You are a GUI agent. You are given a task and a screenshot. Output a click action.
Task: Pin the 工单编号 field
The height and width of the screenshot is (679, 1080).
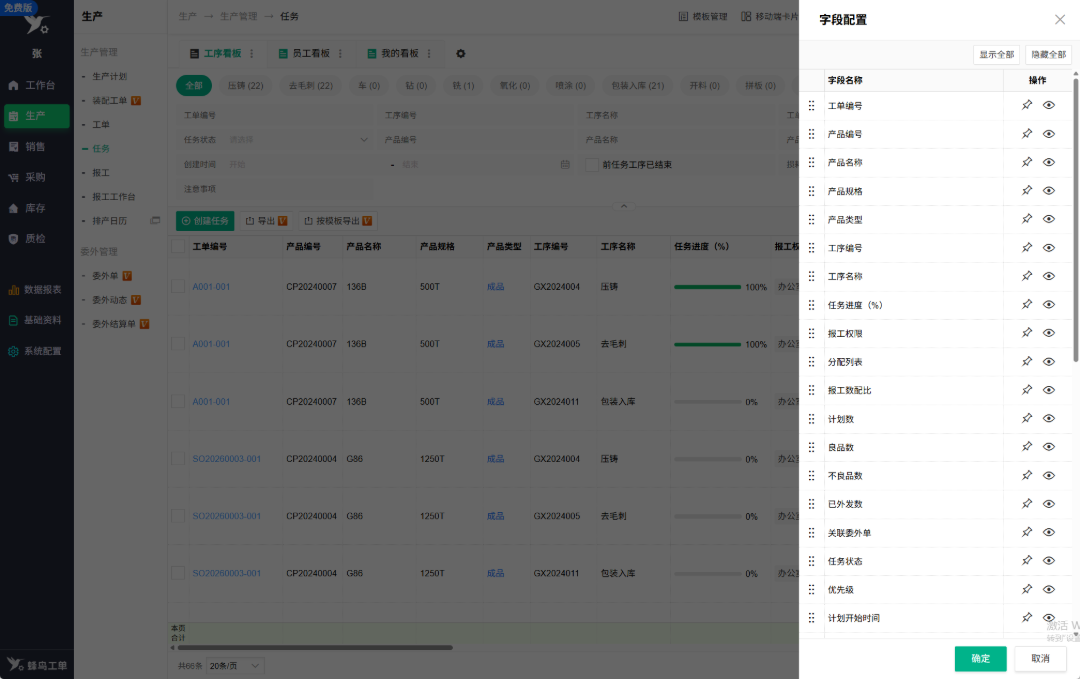1026,105
